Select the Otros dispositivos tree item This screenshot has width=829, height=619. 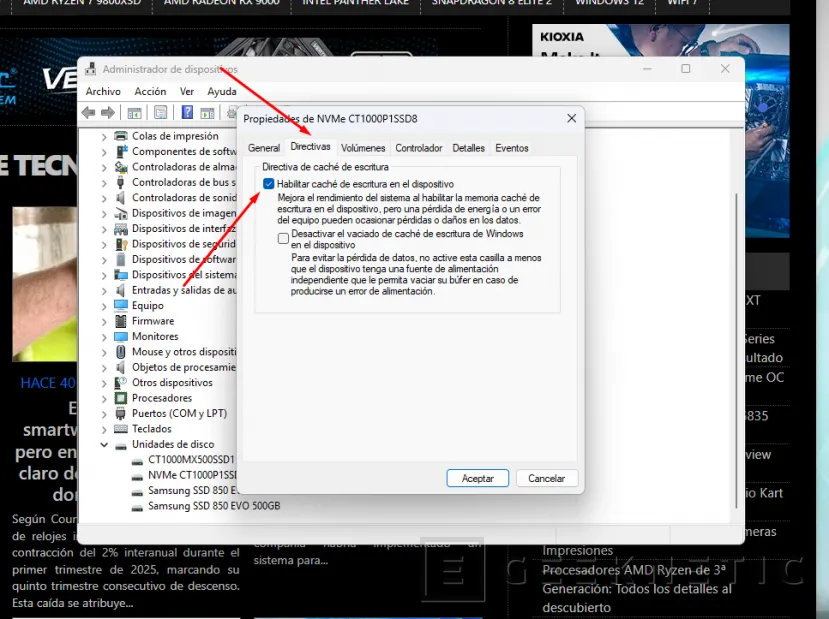(x=172, y=383)
